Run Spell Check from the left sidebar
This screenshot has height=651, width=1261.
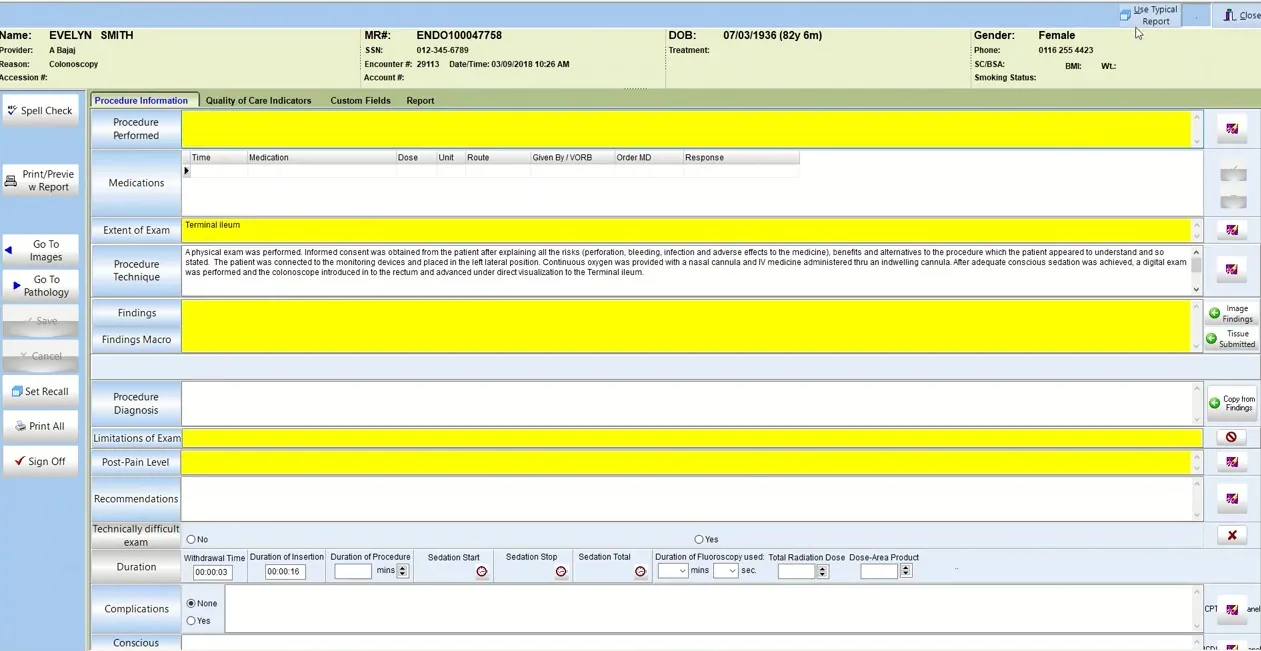click(x=40, y=110)
